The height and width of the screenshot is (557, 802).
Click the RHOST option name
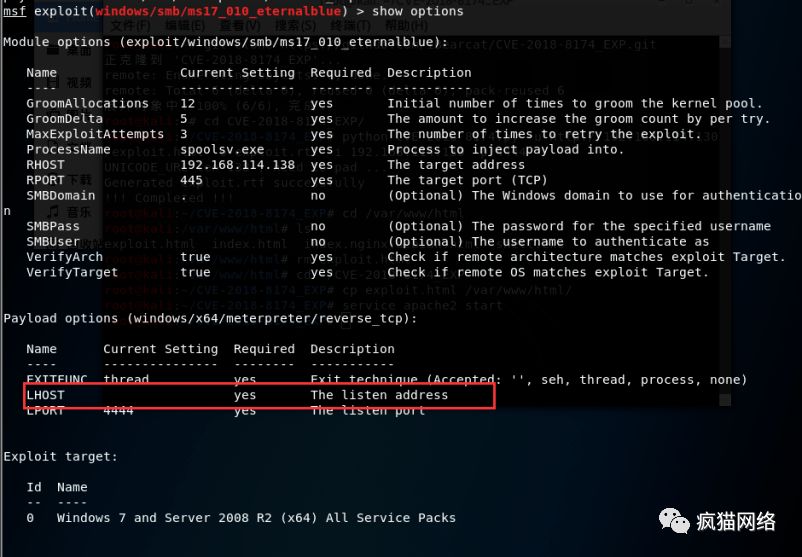click(46, 165)
